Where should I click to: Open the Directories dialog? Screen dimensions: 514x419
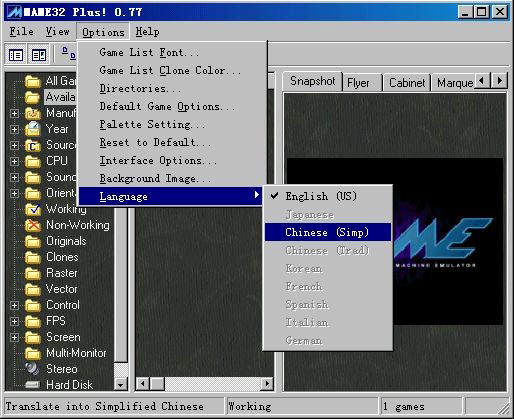point(172,88)
